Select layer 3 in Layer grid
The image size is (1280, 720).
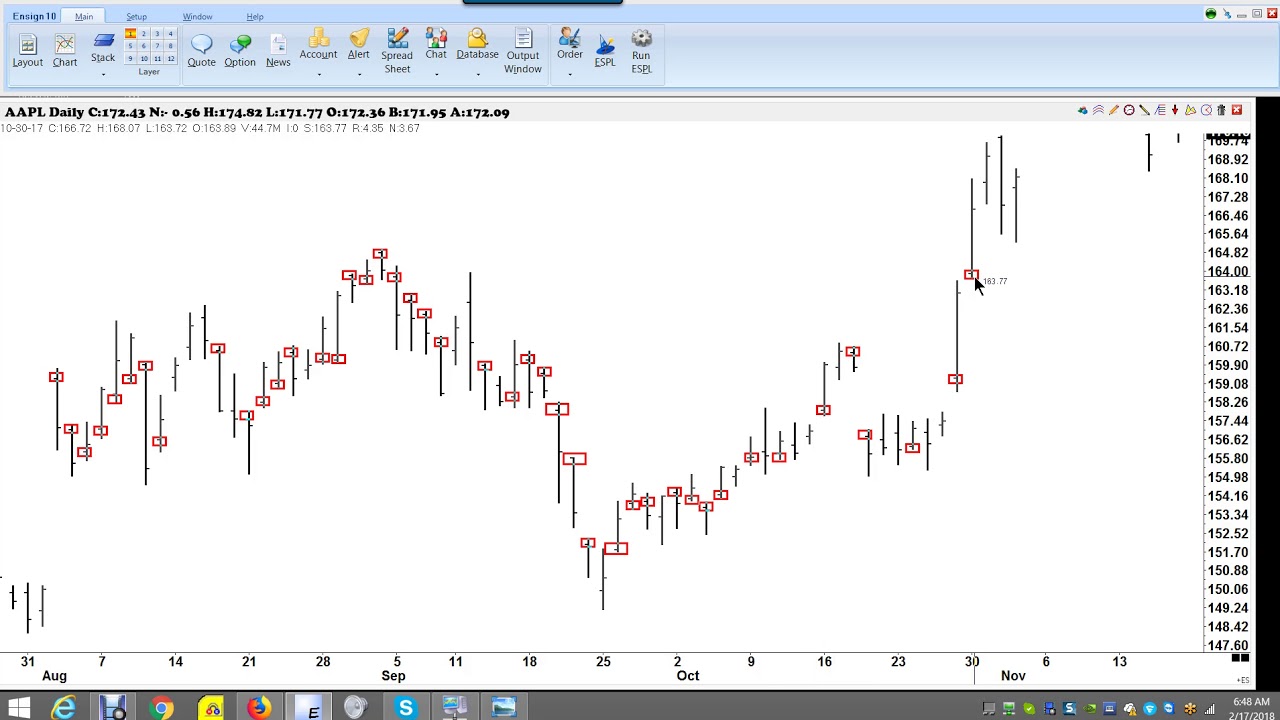[x=157, y=34]
